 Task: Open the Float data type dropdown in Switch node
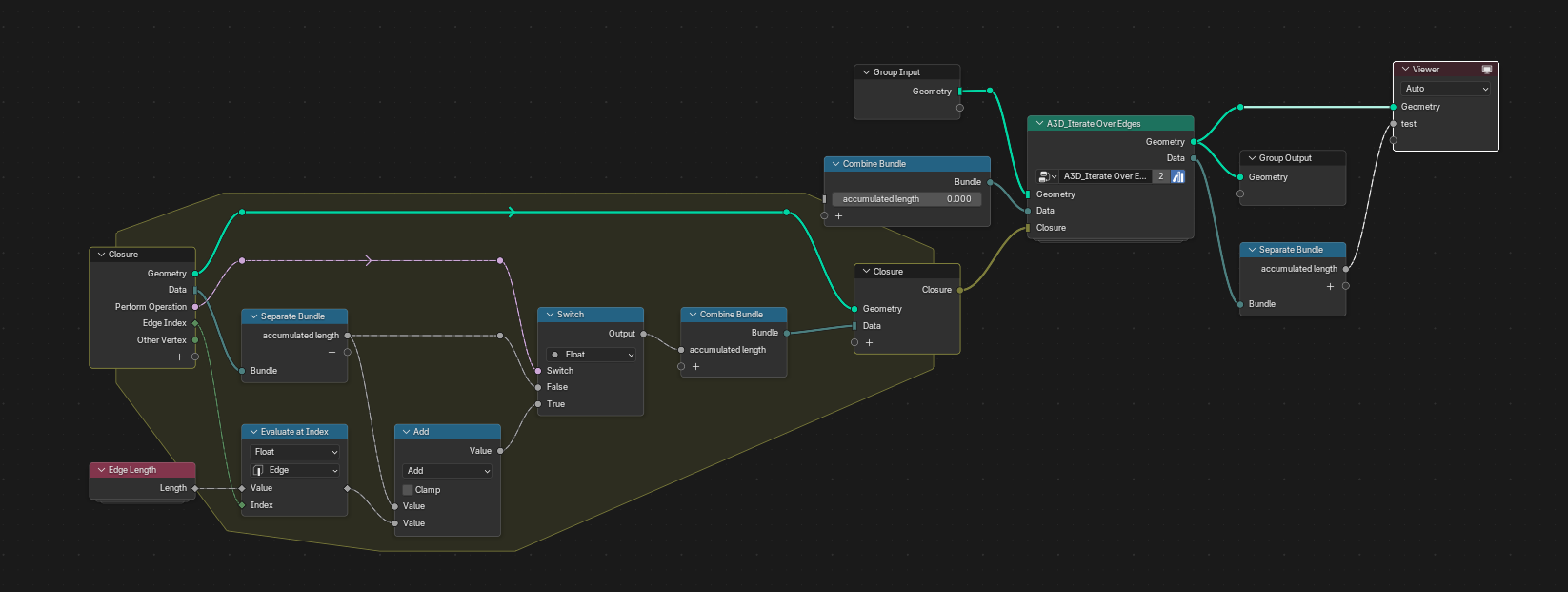[x=592, y=355]
